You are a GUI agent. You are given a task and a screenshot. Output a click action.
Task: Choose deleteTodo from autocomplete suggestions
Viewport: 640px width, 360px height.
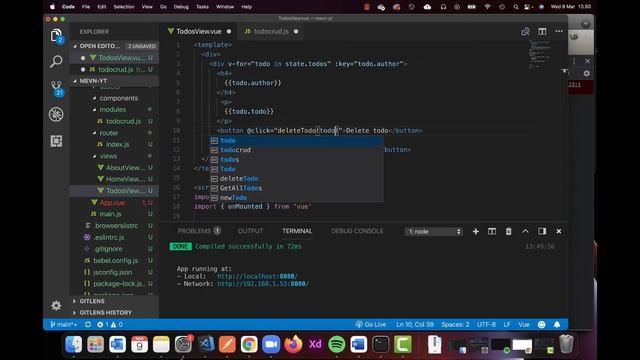(x=296, y=178)
